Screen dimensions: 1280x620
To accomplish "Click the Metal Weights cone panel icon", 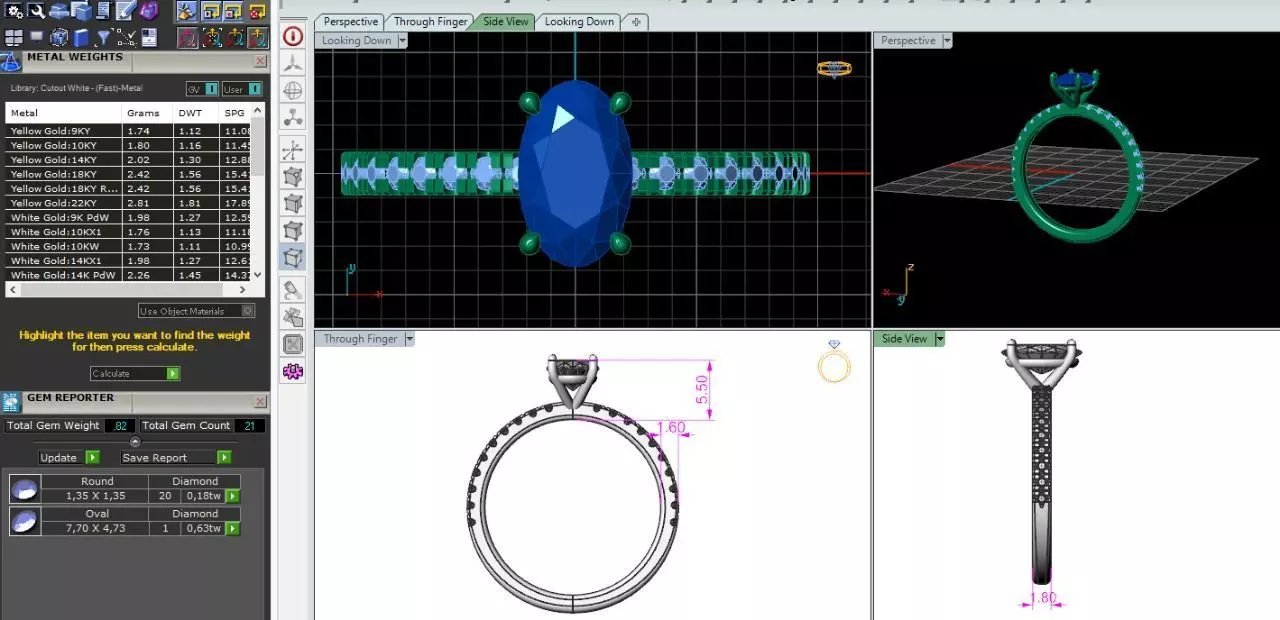I will coord(10,62).
